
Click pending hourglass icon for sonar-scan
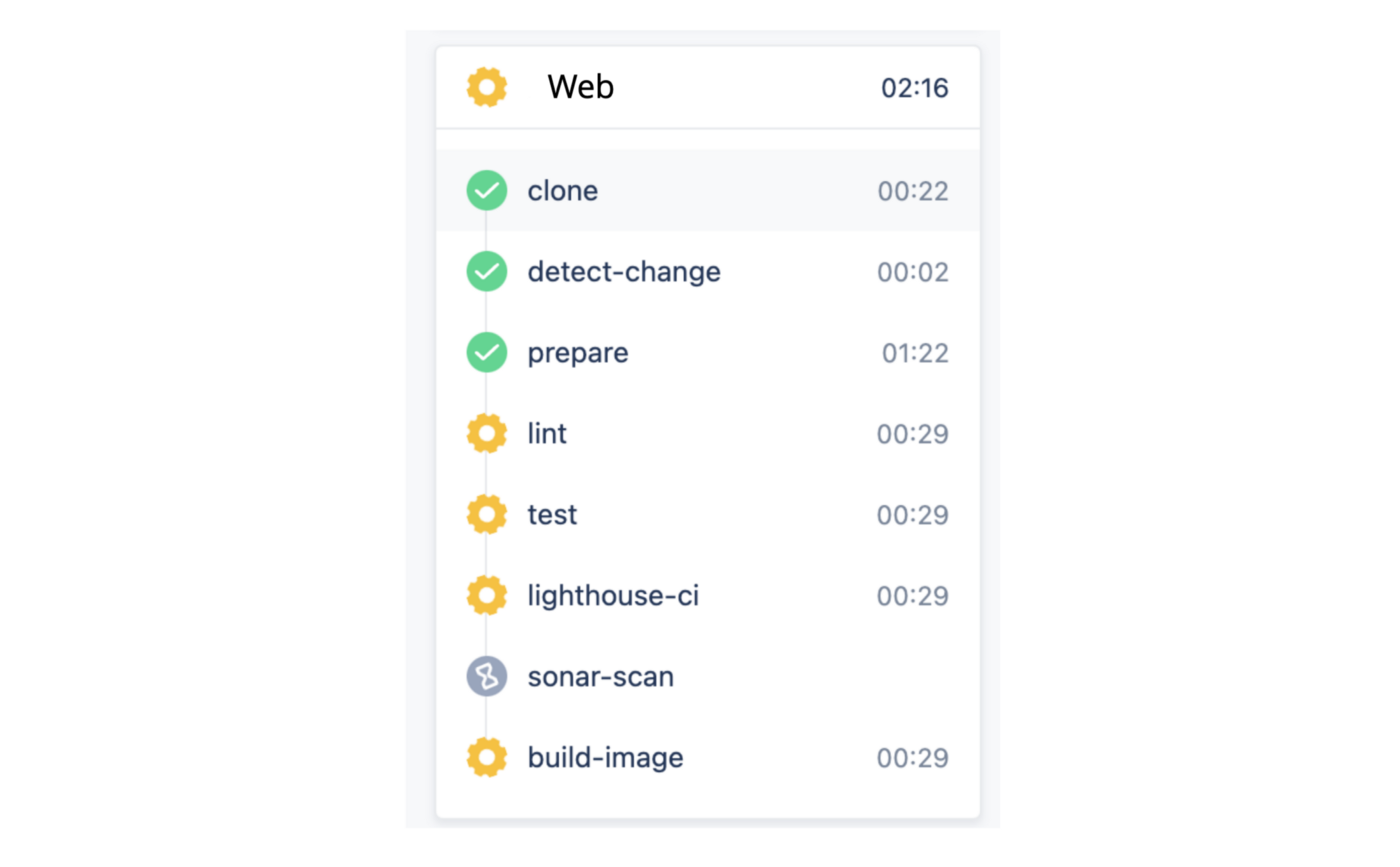point(487,677)
